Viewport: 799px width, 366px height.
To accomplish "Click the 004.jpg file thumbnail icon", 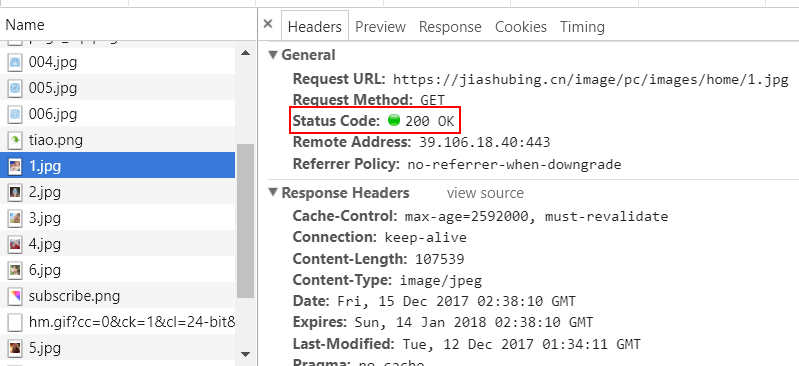I will (x=15, y=63).
